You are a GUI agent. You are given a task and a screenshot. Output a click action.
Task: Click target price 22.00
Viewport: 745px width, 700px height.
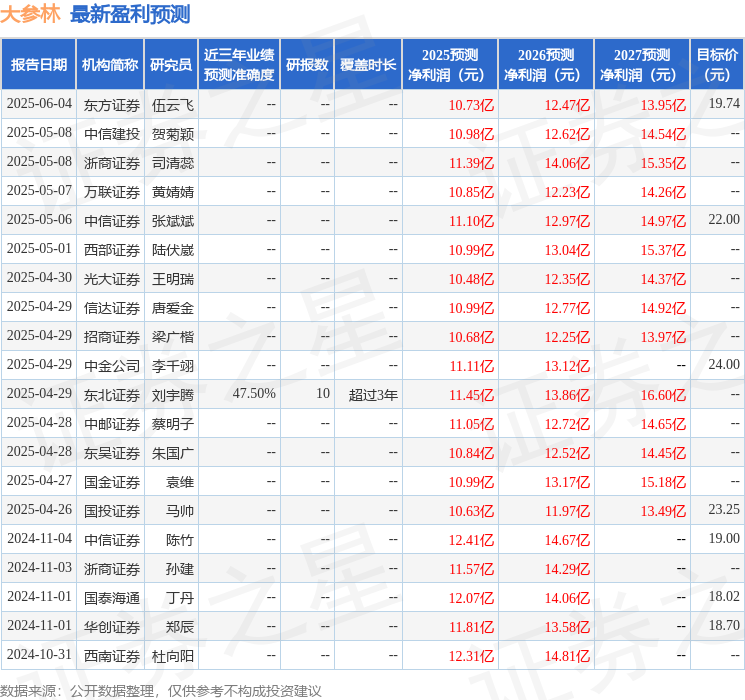[x=724, y=219]
